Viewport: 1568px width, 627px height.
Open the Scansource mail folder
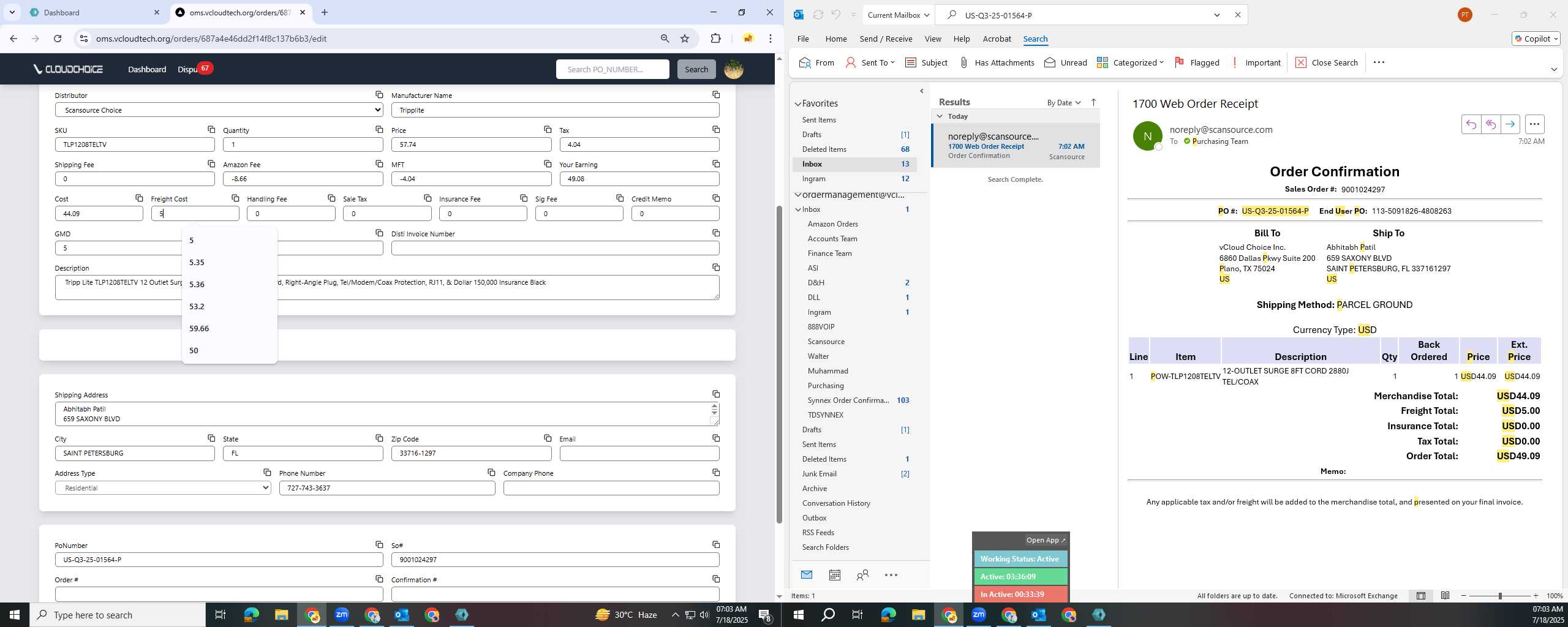point(826,342)
